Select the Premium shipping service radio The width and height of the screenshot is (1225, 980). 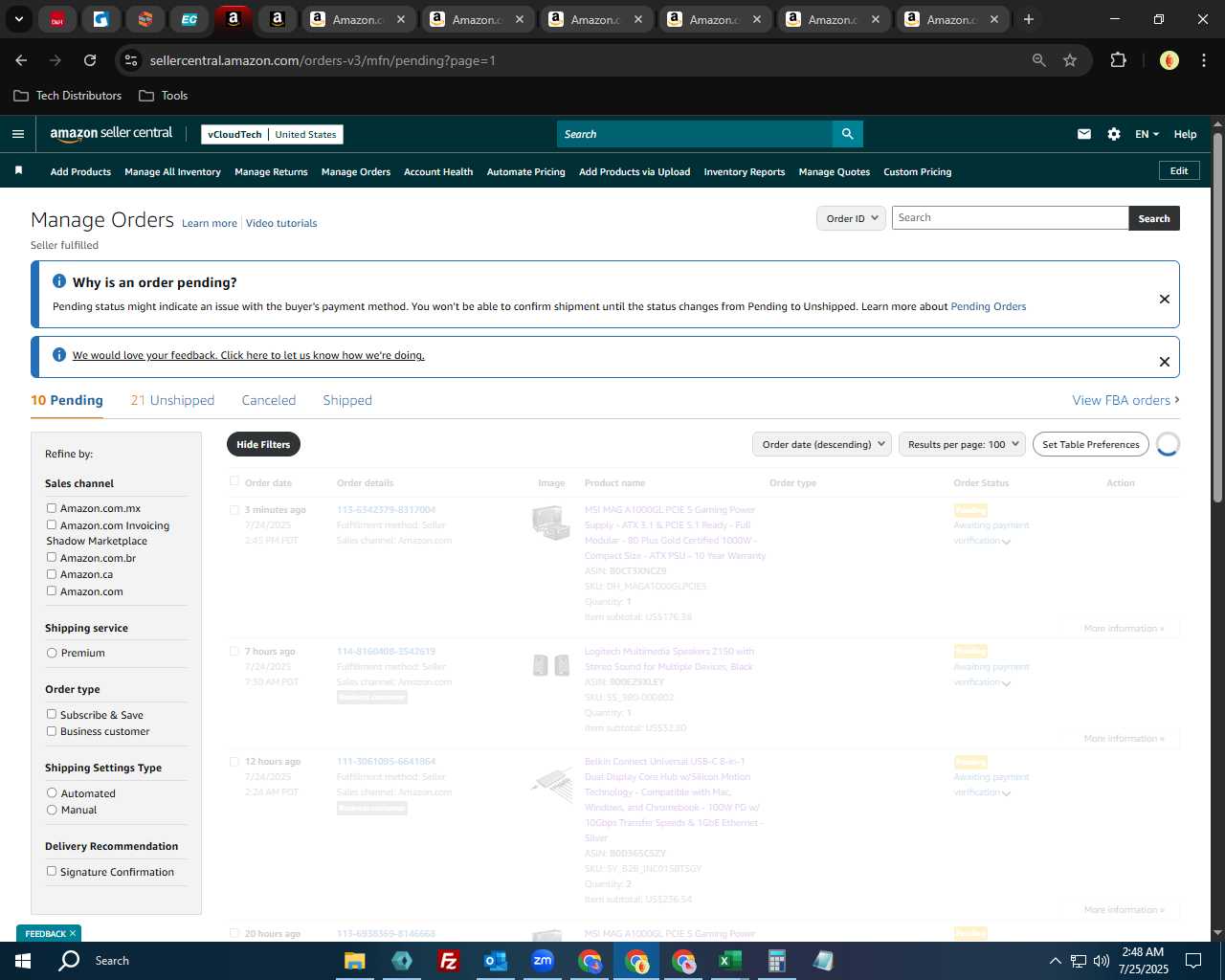coord(52,653)
